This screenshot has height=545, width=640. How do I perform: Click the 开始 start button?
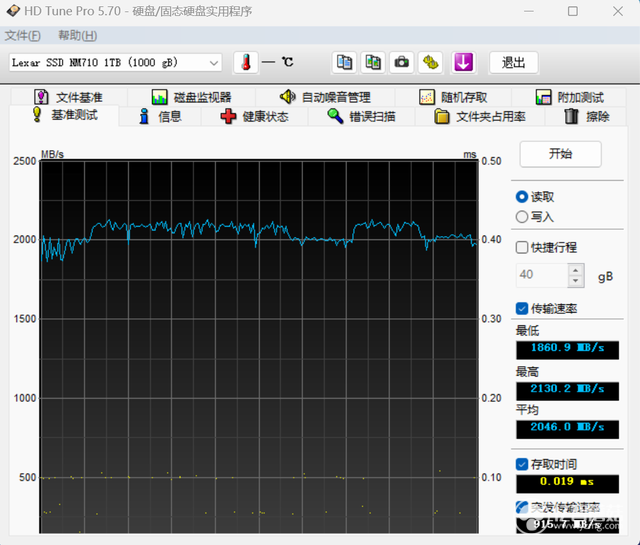(x=560, y=154)
